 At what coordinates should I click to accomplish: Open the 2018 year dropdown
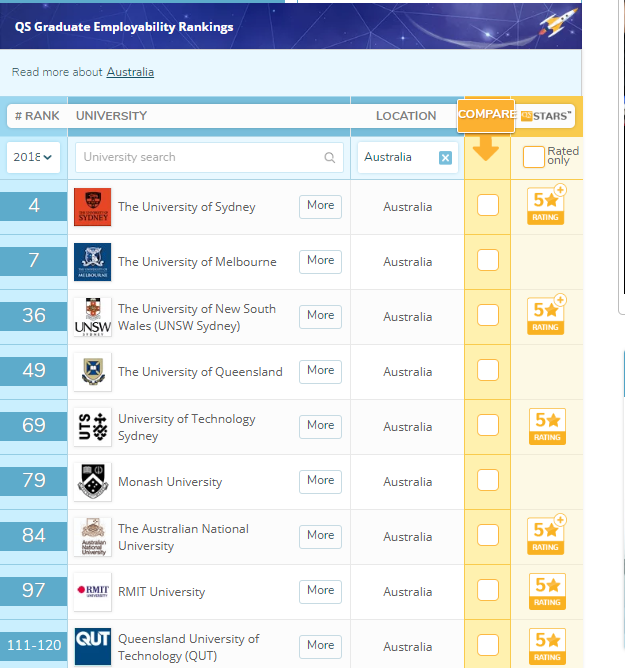click(x=33, y=157)
